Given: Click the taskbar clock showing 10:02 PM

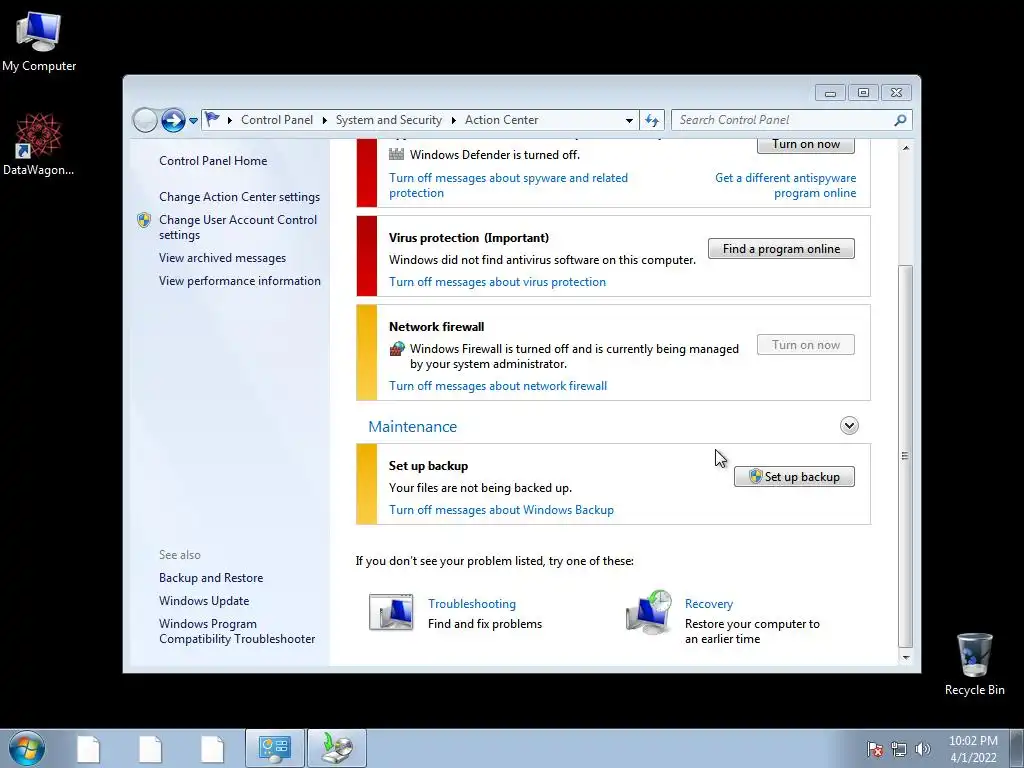Looking at the screenshot, I should pos(973,749).
